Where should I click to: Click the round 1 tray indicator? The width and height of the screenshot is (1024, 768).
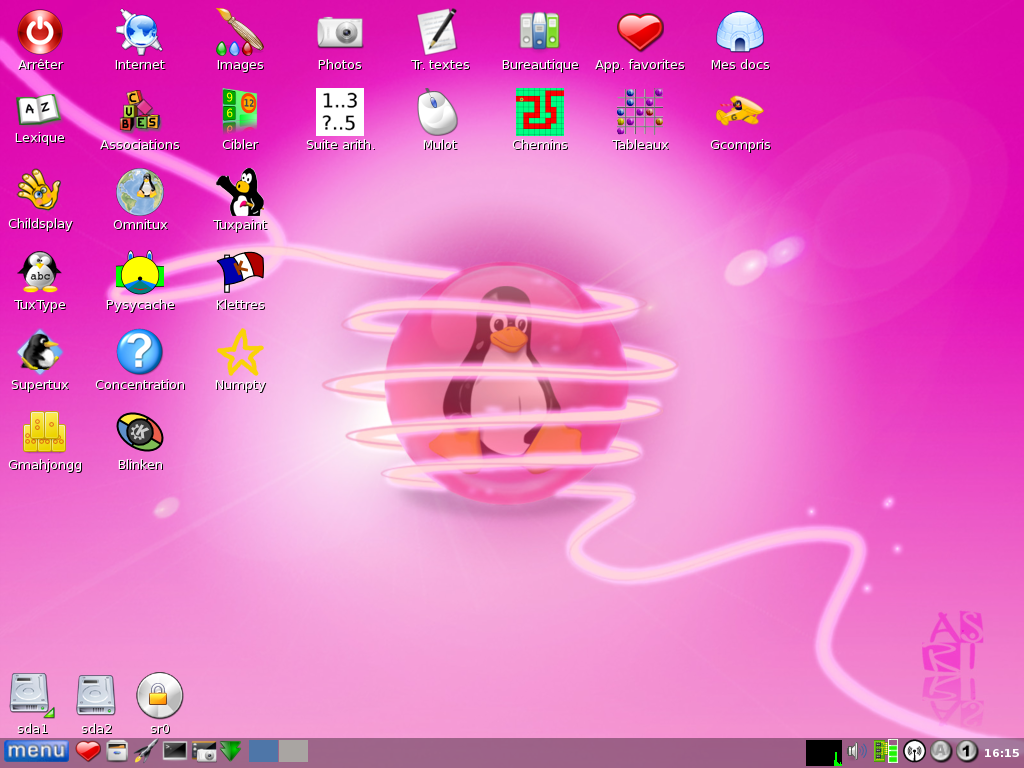tap(967, 751)
